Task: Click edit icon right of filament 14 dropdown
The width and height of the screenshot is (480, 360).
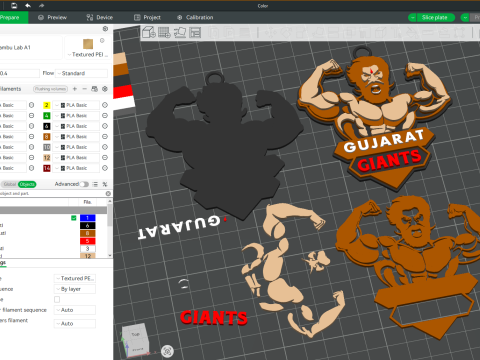Action: [x=105, y=168]
